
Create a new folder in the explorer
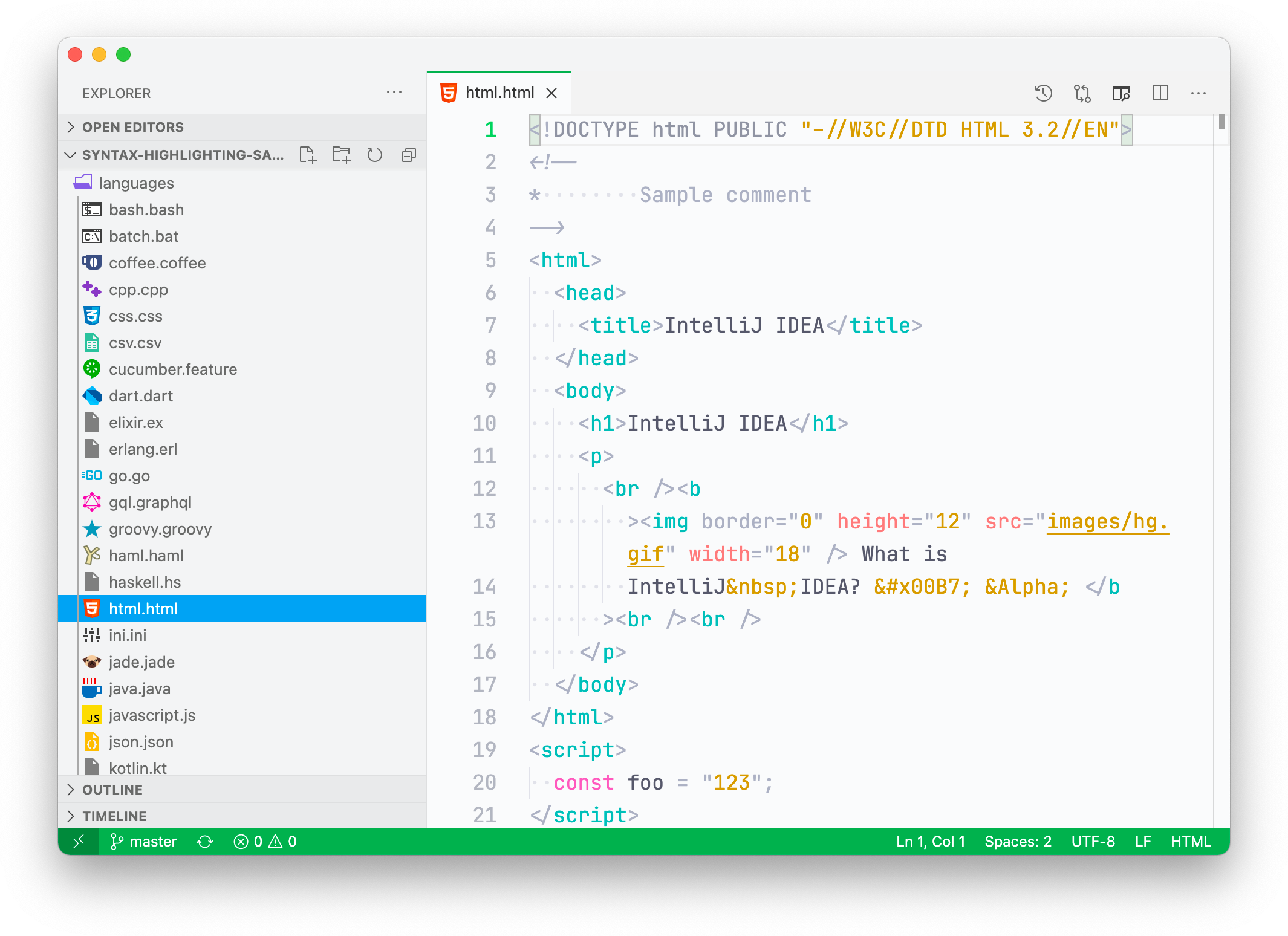342,155
